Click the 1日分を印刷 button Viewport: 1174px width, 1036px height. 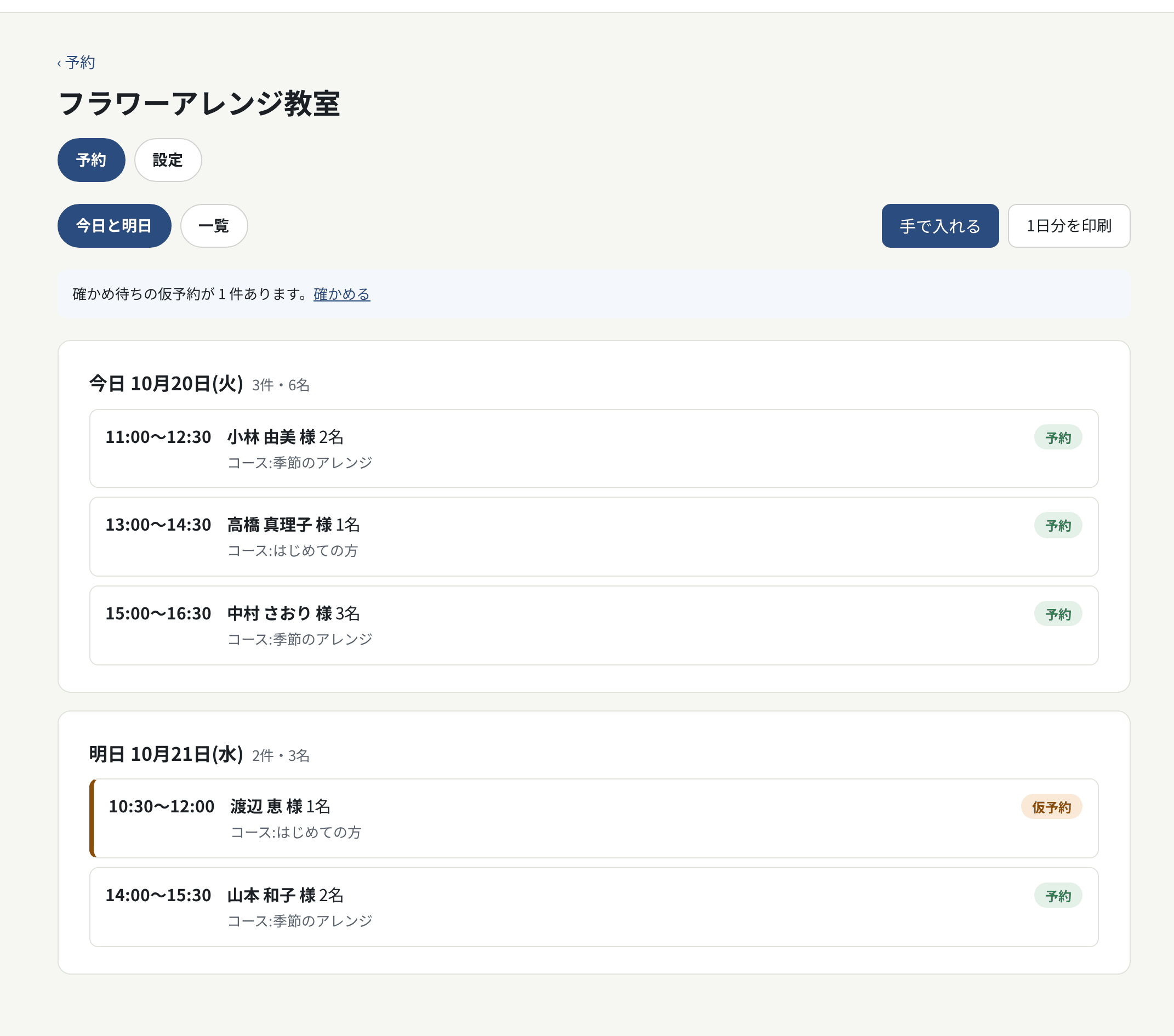[1068, 226]
